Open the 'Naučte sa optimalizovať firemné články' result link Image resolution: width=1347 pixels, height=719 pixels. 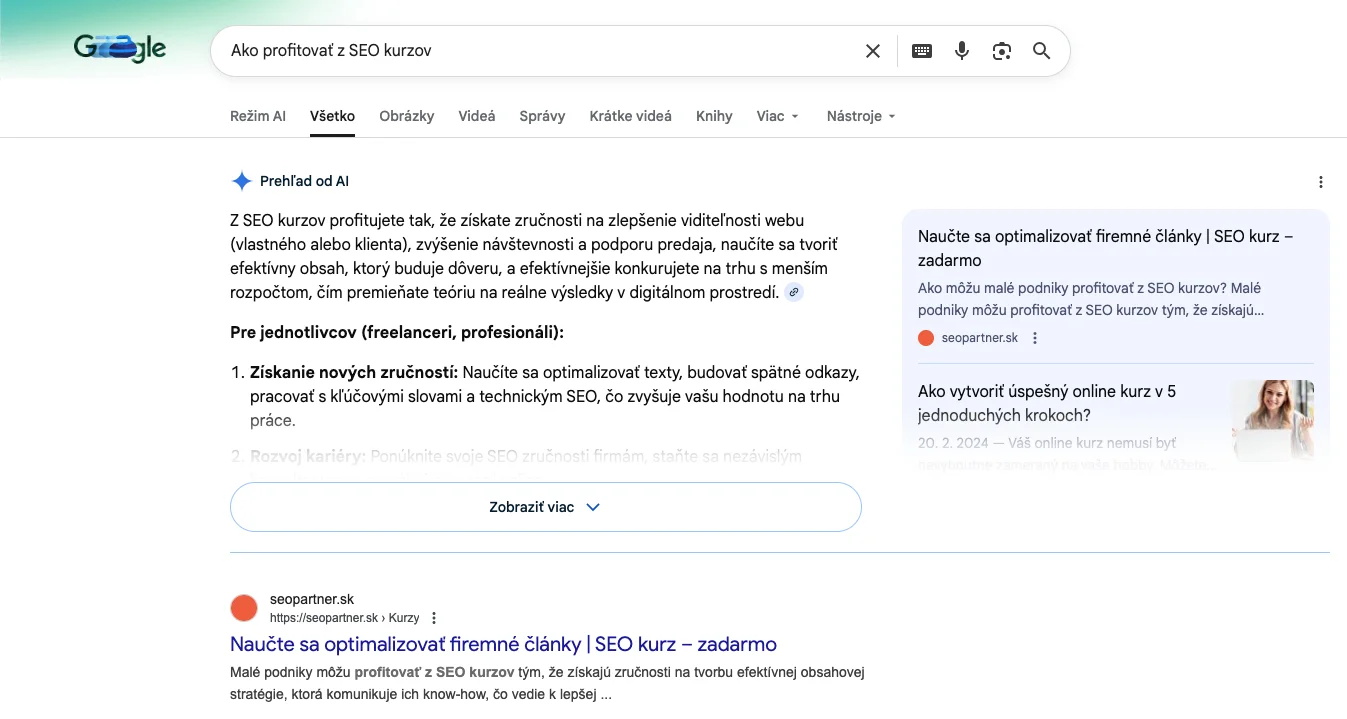pyautogui.click(x=503, y=644)
